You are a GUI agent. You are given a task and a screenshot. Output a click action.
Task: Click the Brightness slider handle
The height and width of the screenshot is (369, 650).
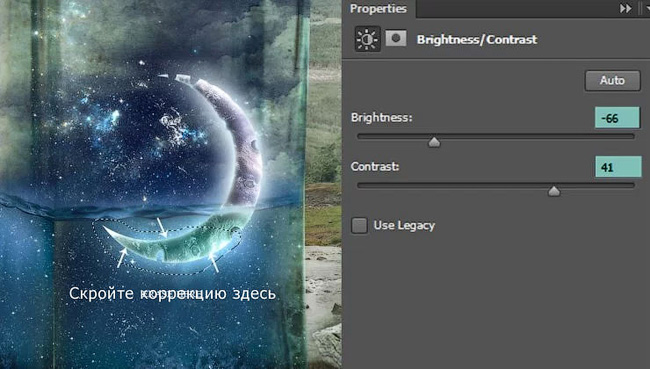434,142
